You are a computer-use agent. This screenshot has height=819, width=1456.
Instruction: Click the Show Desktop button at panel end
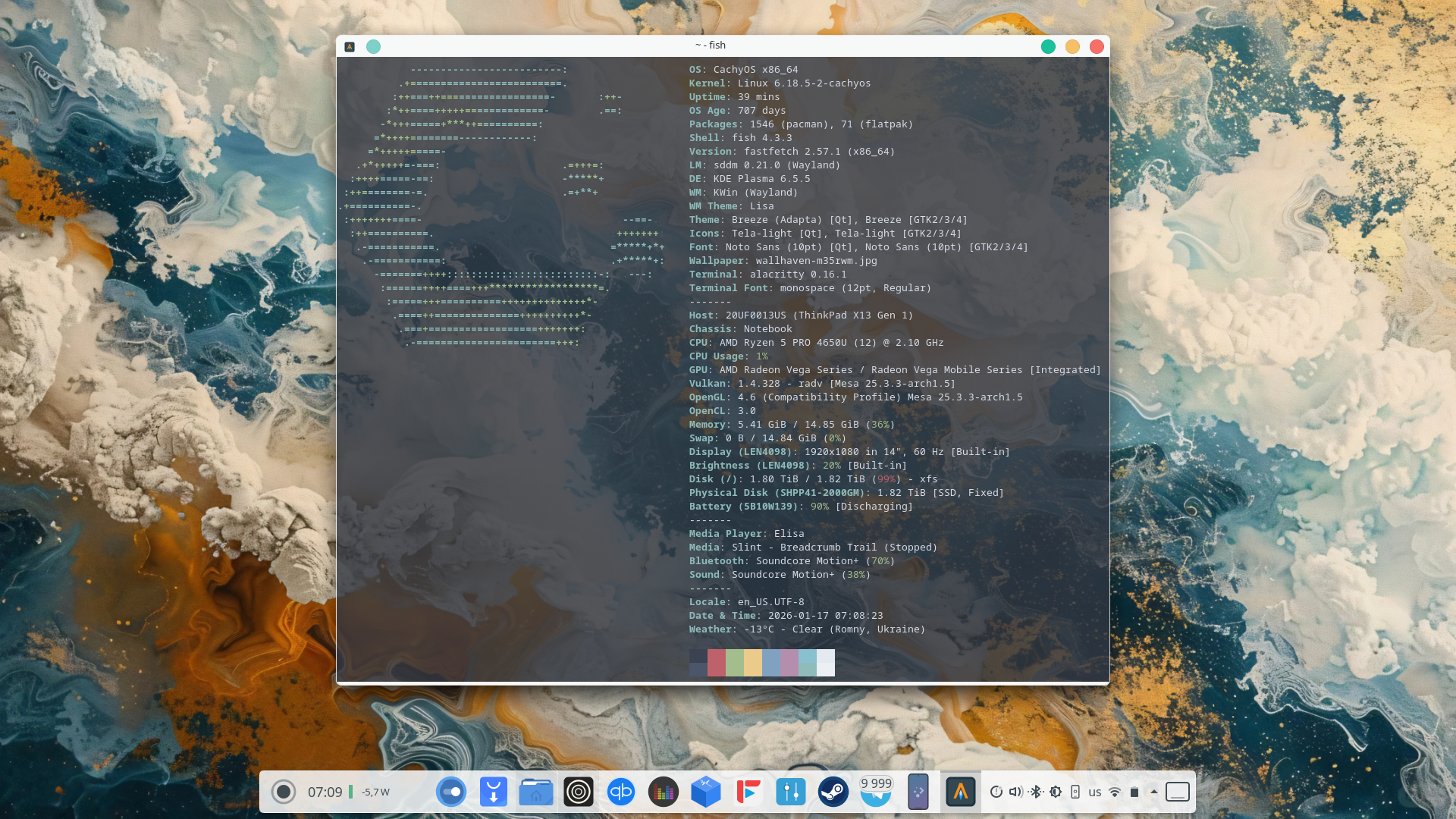[x=1178, y=792]
